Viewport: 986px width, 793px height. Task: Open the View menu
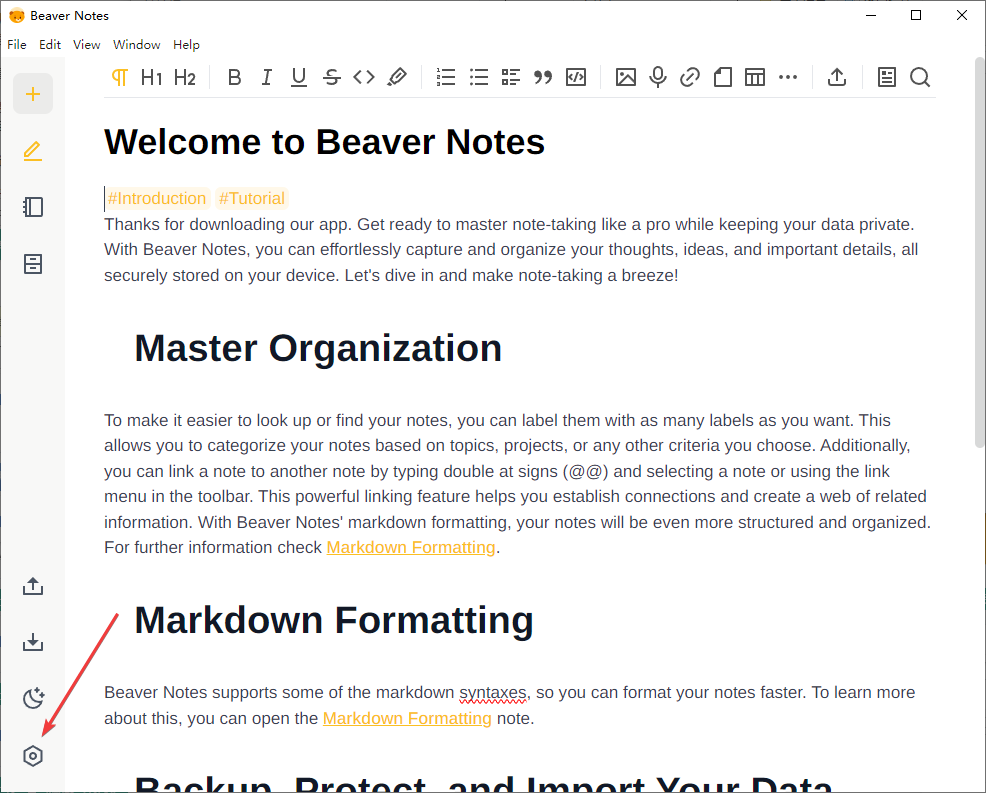86,45
